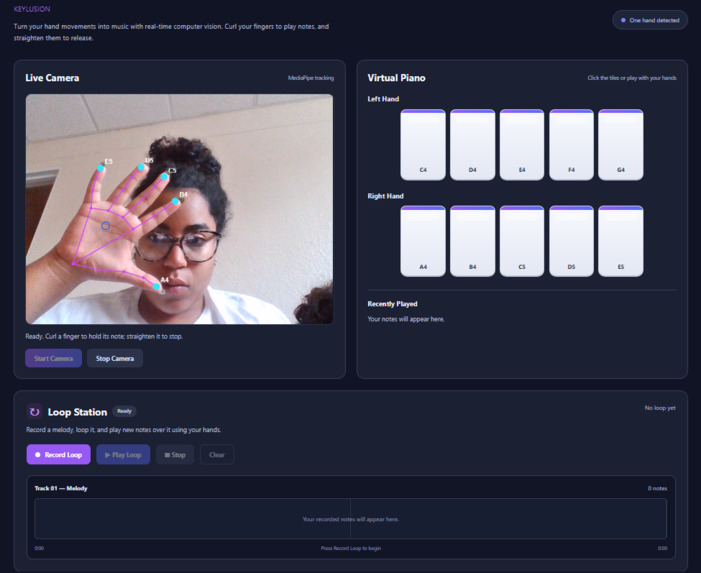Click the Right Hand label

(385, 196)
